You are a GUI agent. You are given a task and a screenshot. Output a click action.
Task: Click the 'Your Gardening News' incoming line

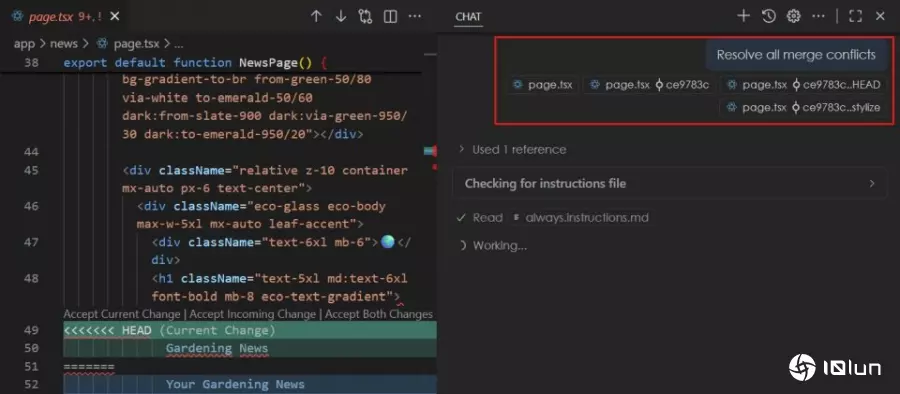pyautogui.click(x=235, y=384)
